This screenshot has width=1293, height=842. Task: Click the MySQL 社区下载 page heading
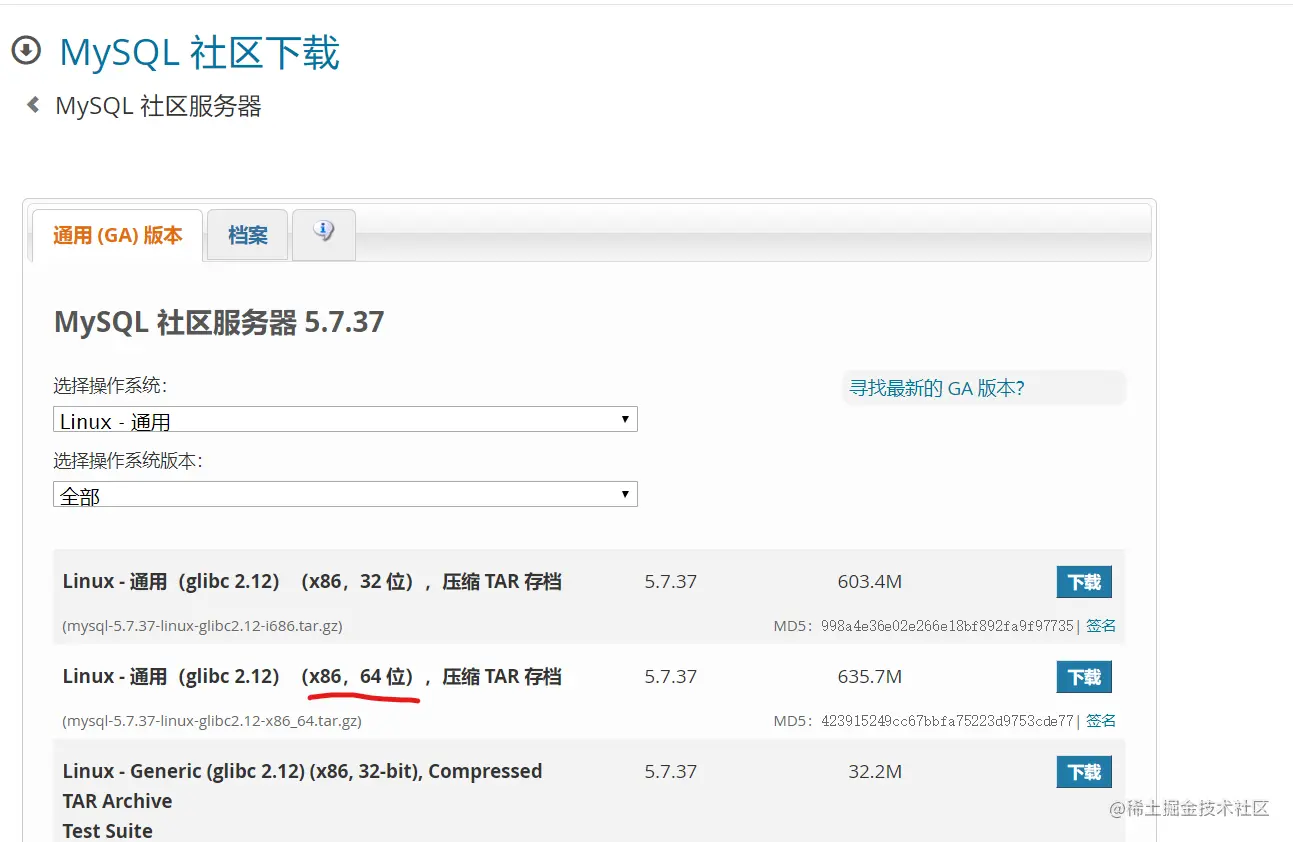point(200,52)
